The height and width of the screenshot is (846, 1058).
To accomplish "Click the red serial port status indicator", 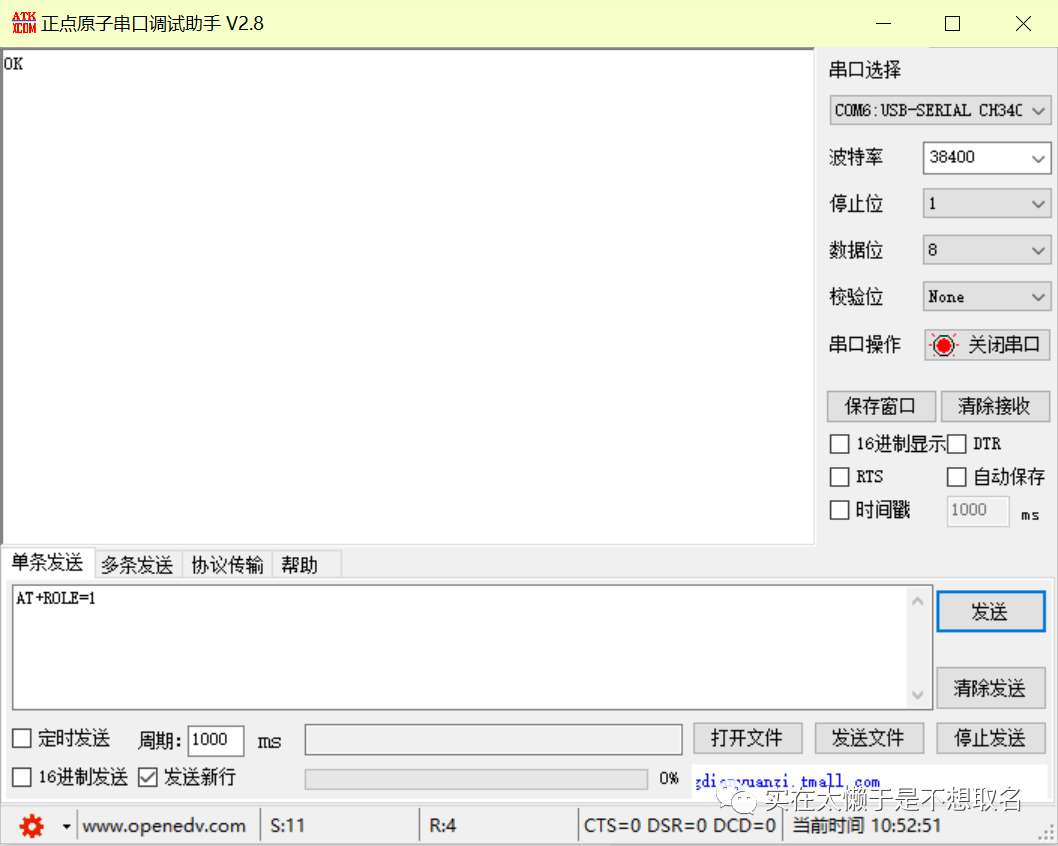I will 943,345.
